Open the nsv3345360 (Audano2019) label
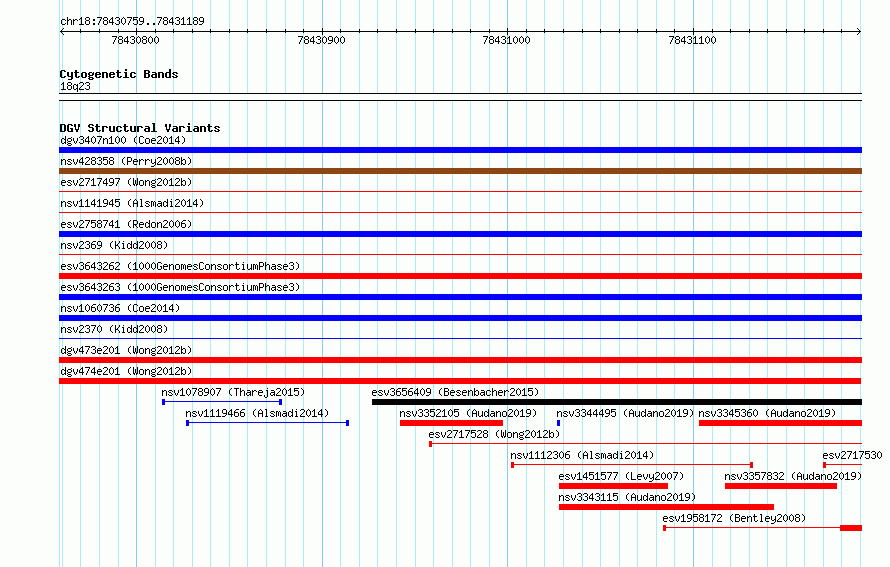 (x=767, y=413)
